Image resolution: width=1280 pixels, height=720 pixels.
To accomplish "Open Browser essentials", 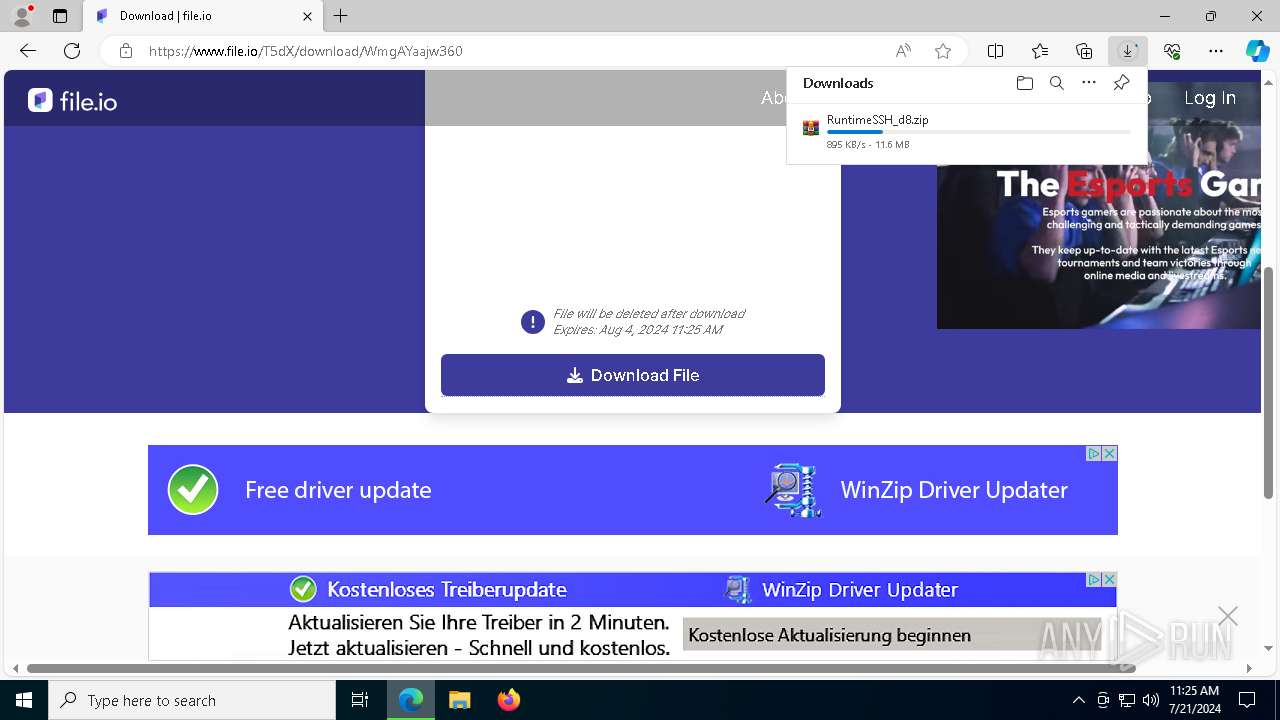I will click(1172, 51).
